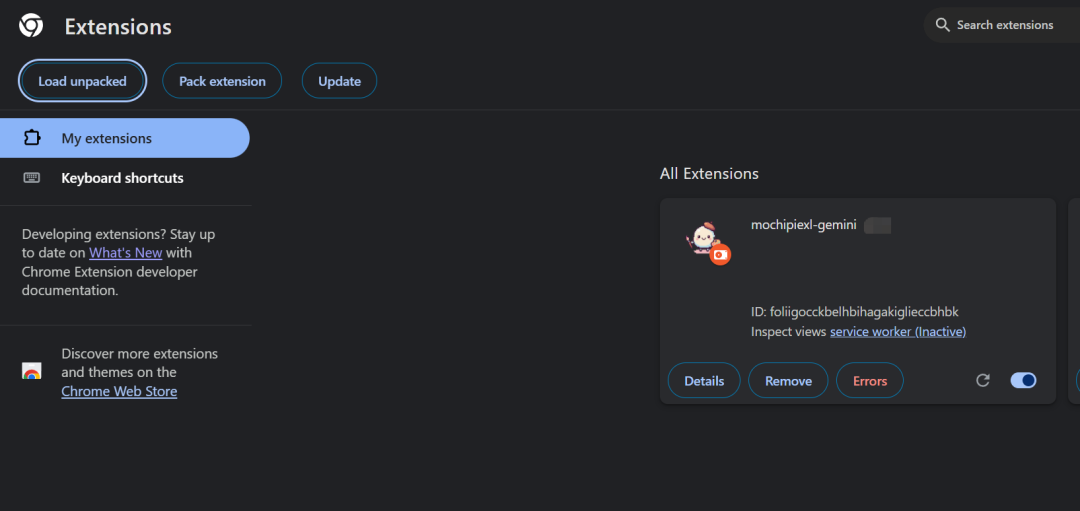Select the My extensions label in the sidebar
Image resolution: width=1080 pixels, height=511 pixels.
tap(107, 138)
